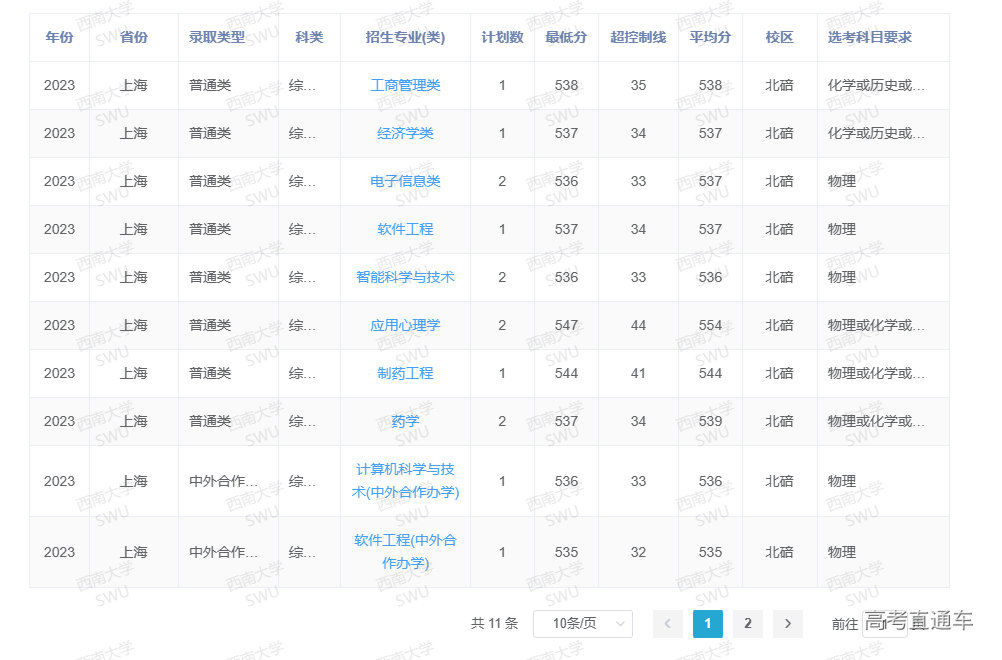This screenshot has width=1002, height=660.
Task: Open the 工商管理类 major link
Action: coord(405,86)
